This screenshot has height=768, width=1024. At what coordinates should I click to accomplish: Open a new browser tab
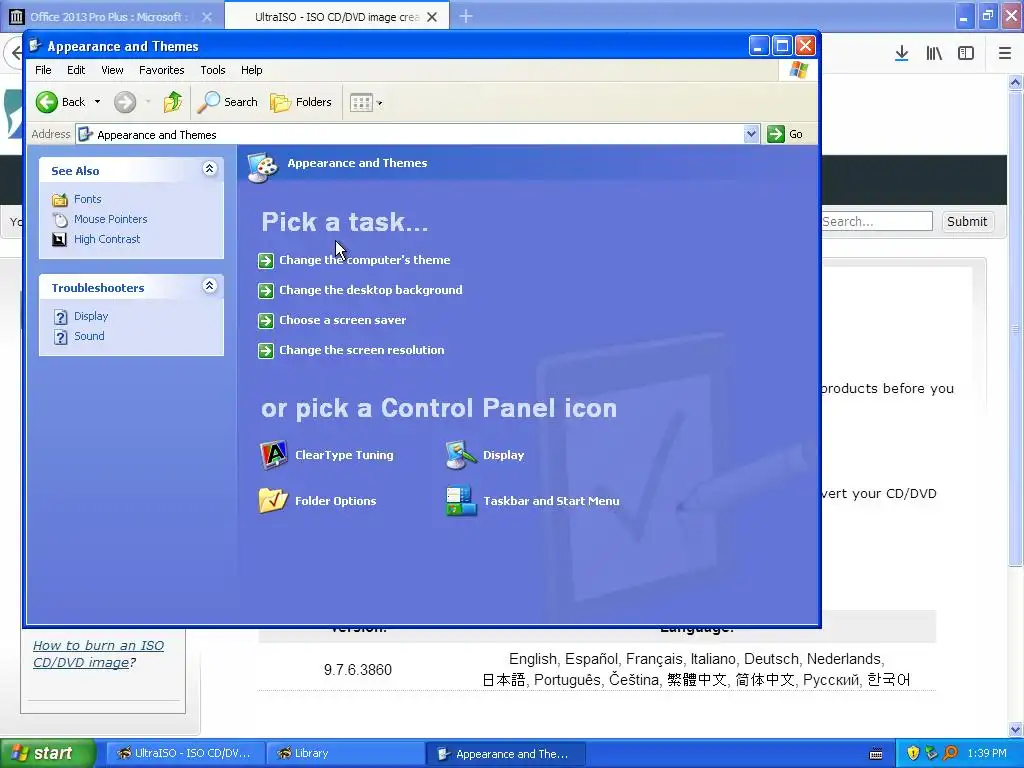466,16
